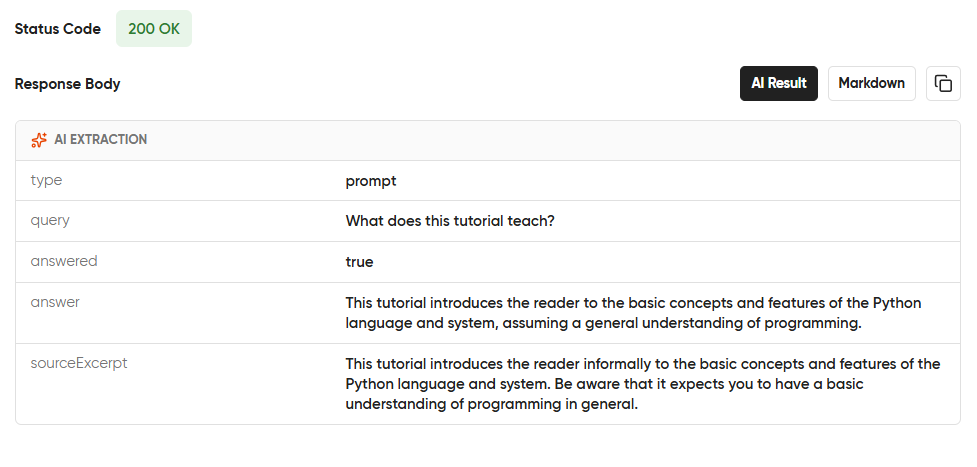
Task: Copy the response body with the copy icon
Action: pos(943,84)
